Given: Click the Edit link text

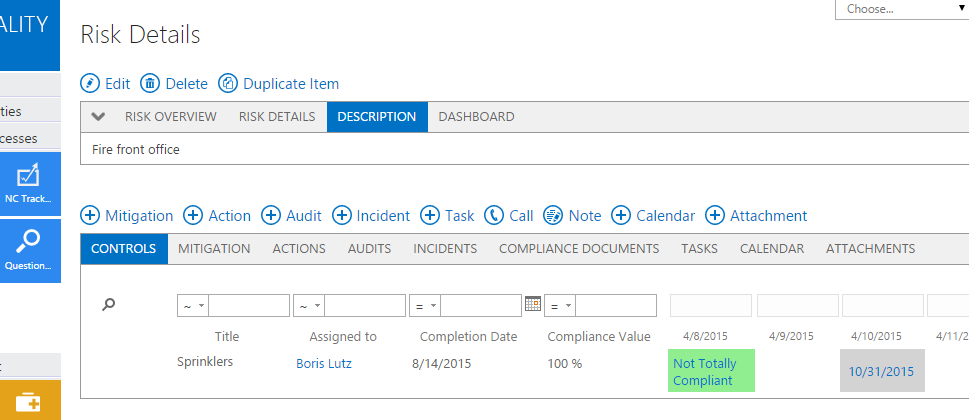Looking at the screenshot, I should coord(117,84).
